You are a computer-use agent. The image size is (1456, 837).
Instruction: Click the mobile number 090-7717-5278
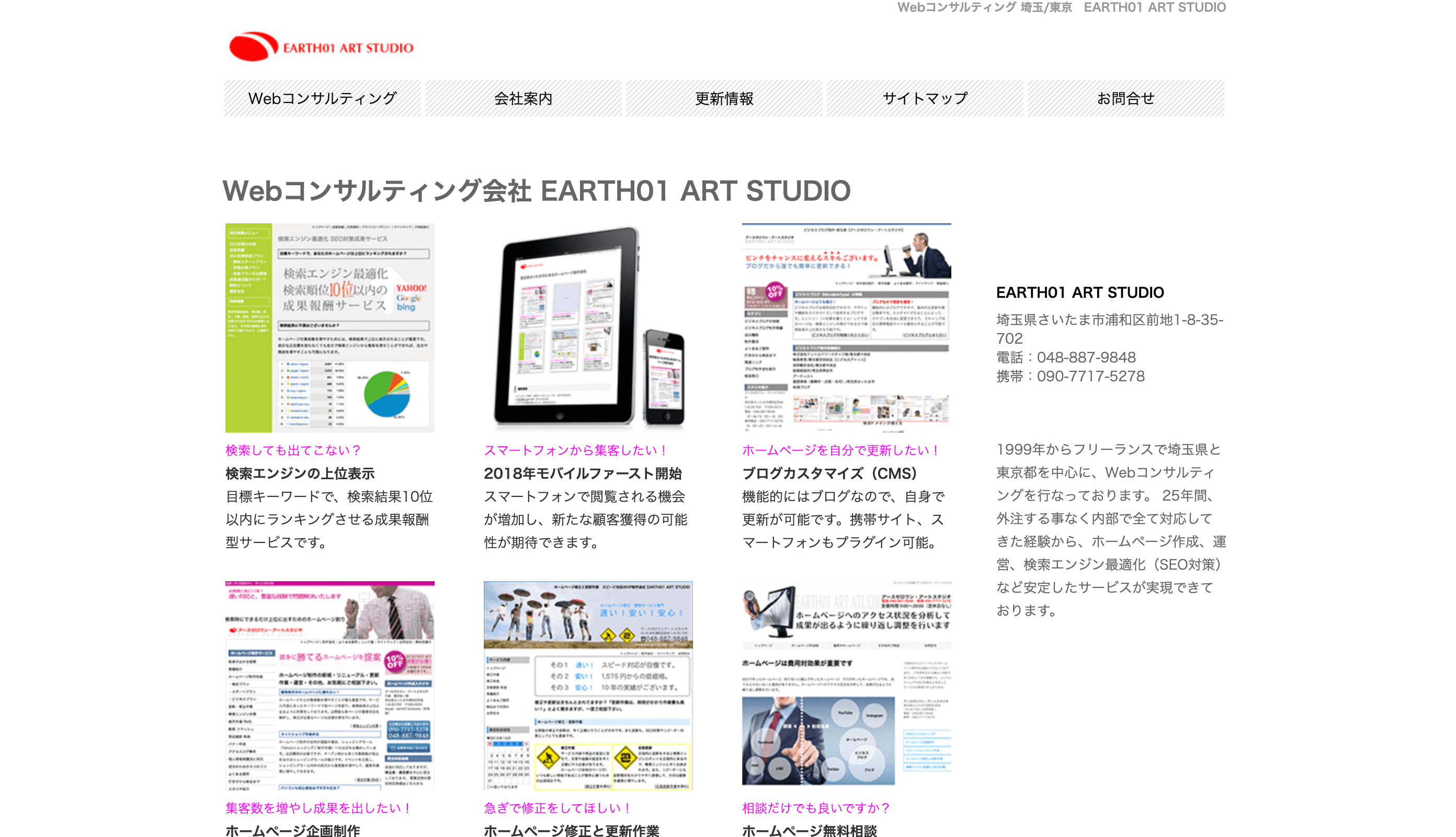tap(1090, 377)
